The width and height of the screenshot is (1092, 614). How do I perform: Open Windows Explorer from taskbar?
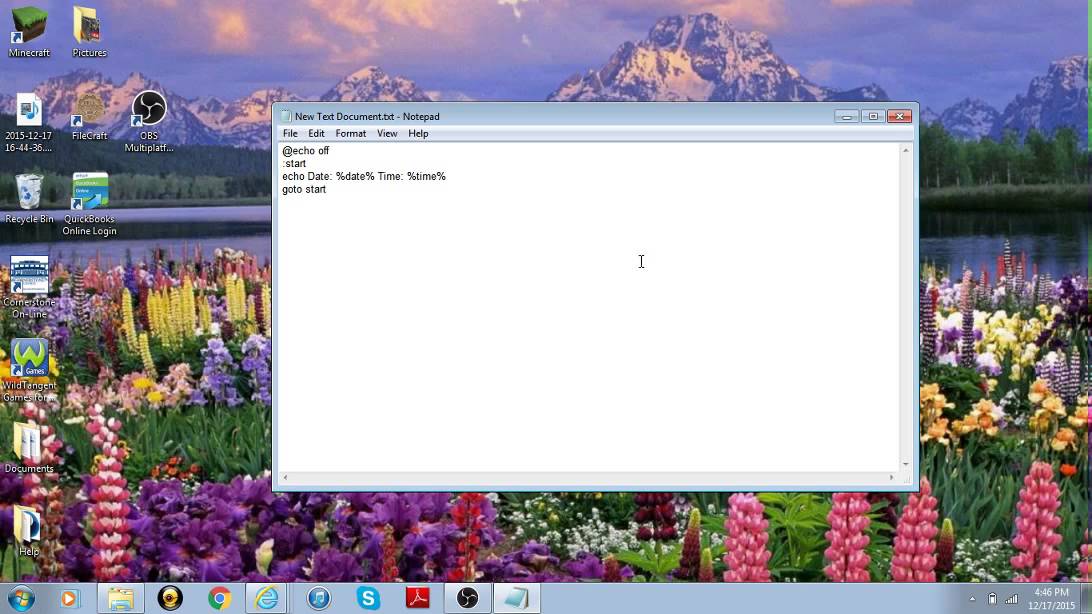point(120,599)
